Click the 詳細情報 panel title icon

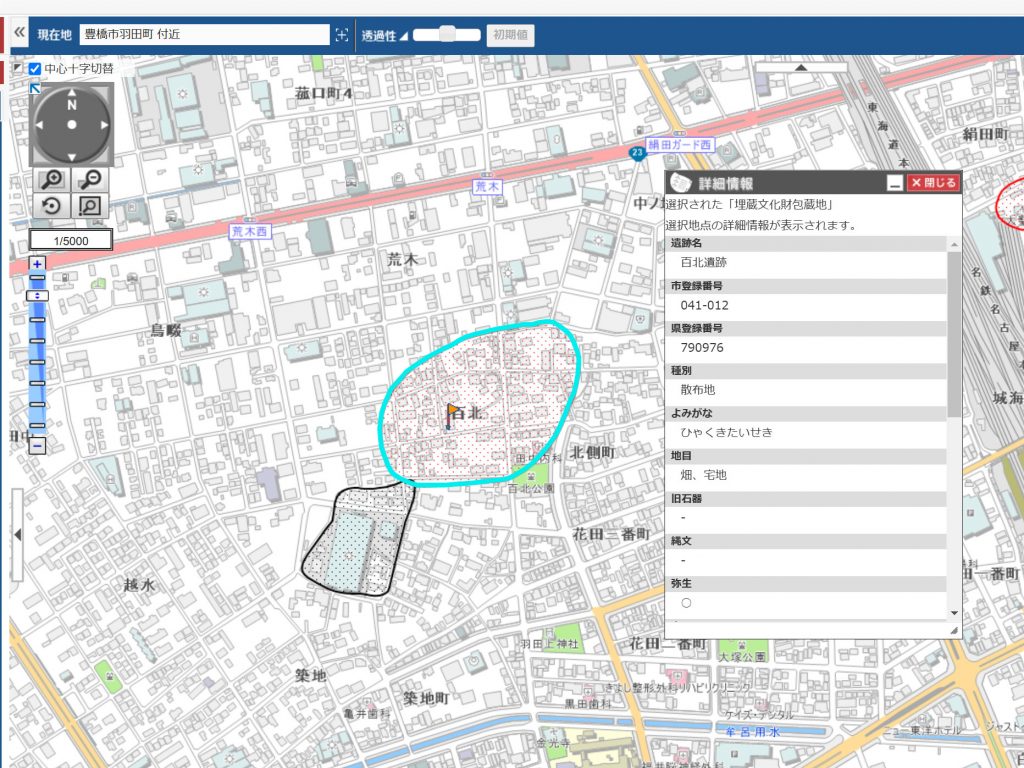(681, 183)
